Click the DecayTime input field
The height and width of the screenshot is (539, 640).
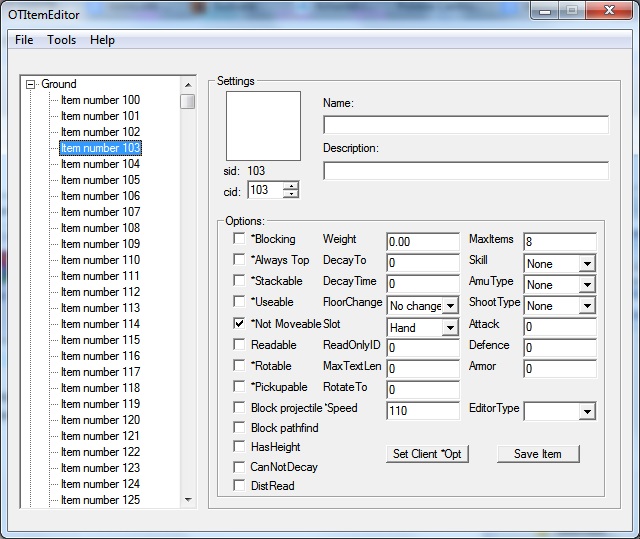pos(423,284)
